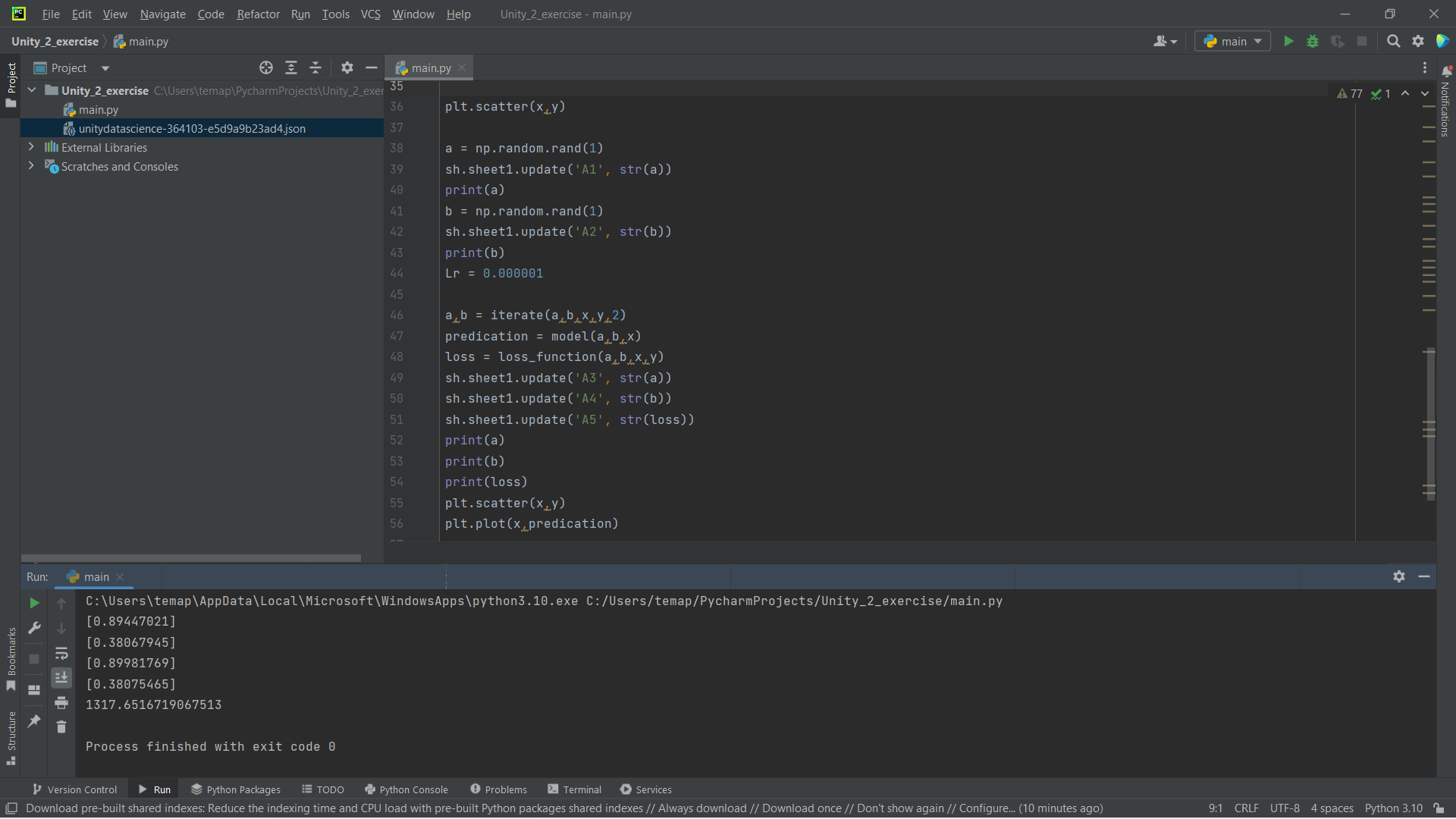Expand External Libraries node

point(32,147)
